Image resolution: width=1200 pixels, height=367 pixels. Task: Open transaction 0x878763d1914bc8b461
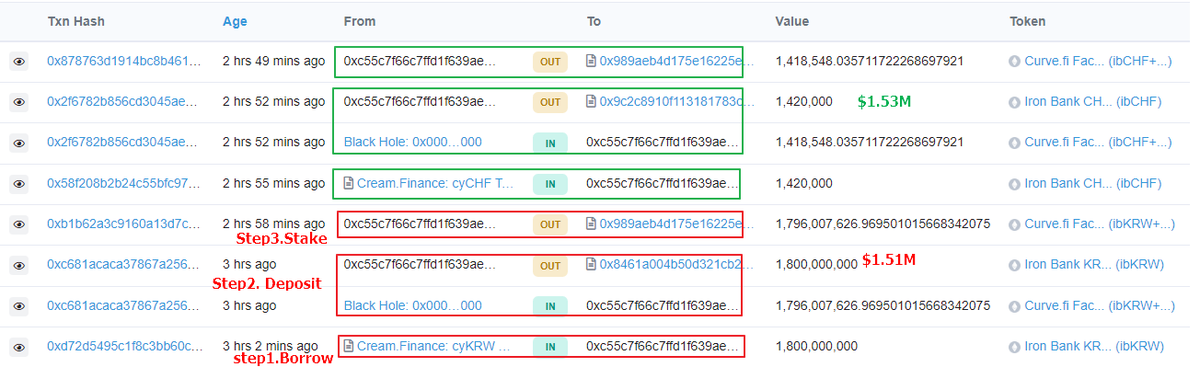(x=124, y=61)
